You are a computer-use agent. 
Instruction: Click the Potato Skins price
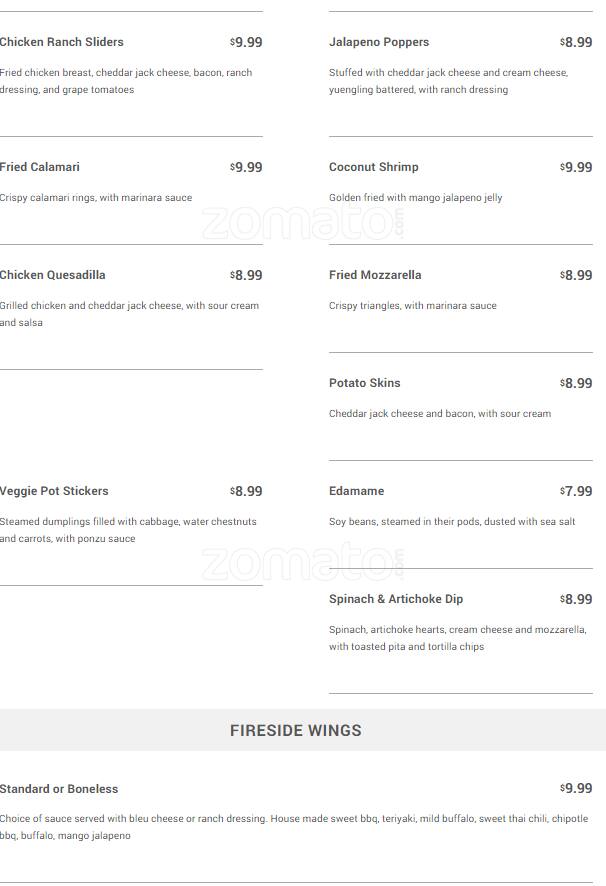point(576,383)
